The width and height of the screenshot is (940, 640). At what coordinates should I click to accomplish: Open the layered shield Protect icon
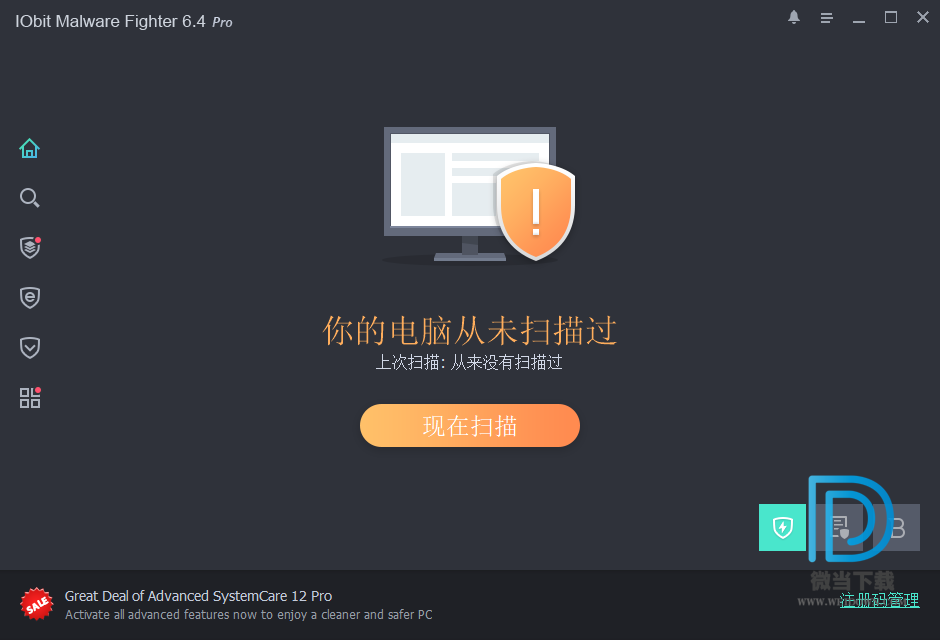click(30, 247)
